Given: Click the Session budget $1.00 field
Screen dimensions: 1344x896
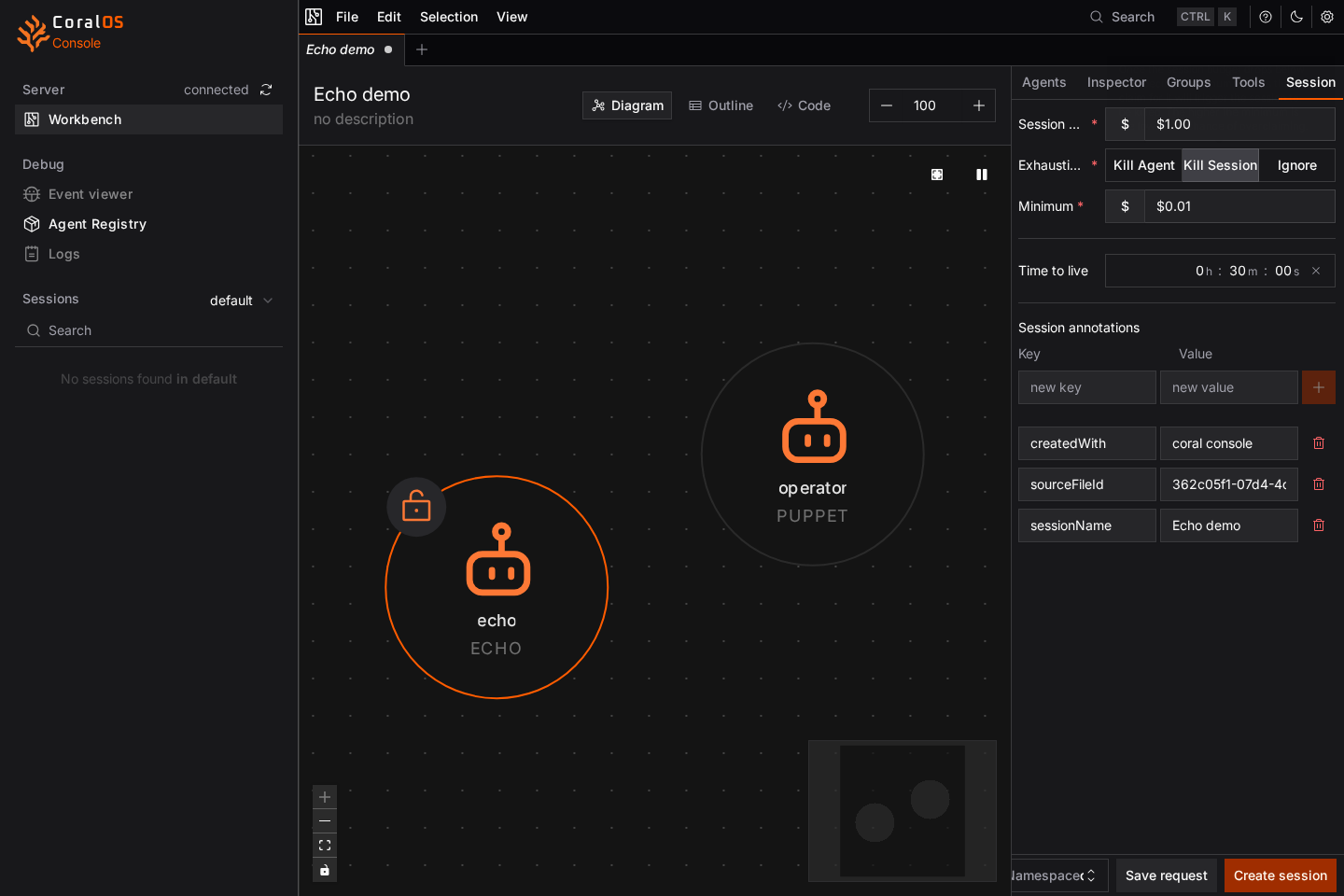Looking at the screenshot, I should click(1239, 124).
